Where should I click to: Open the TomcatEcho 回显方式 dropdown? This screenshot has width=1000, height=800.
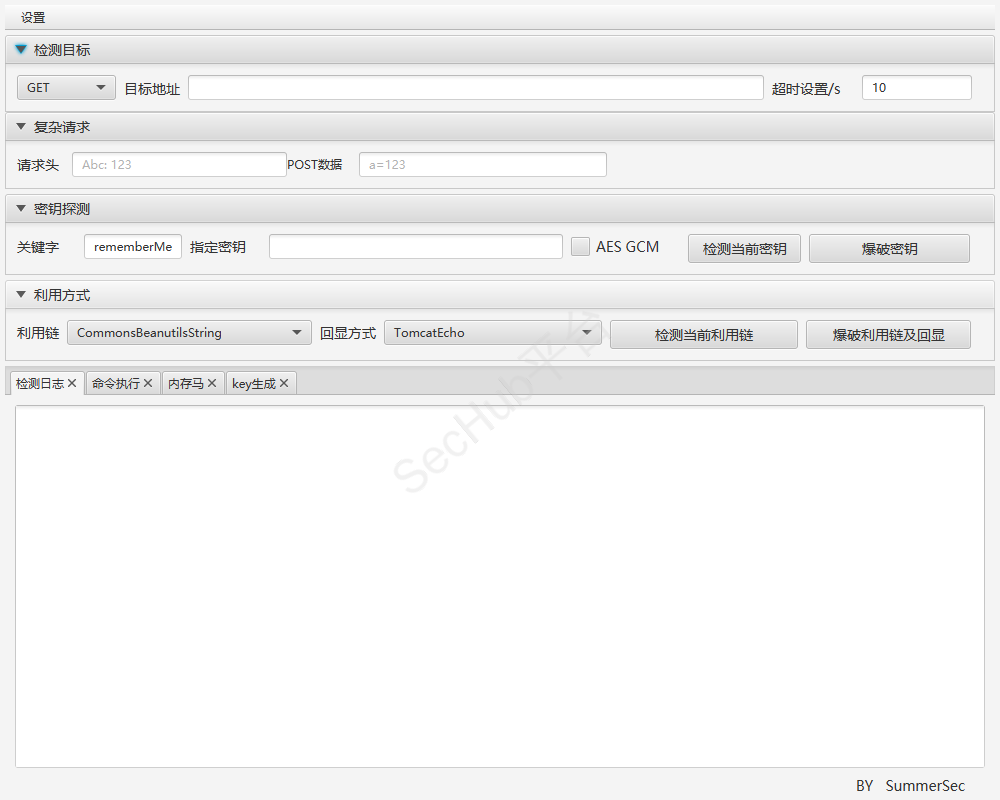pos(492,333)
